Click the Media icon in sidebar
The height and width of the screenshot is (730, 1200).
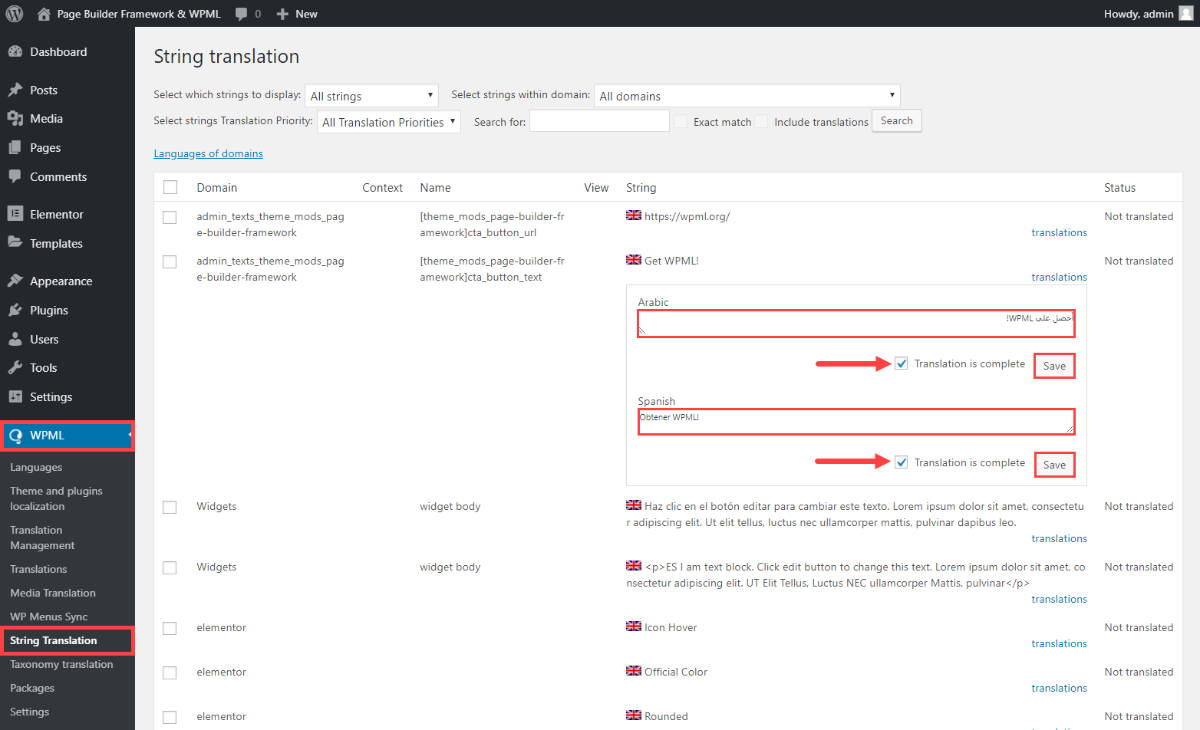15,119
